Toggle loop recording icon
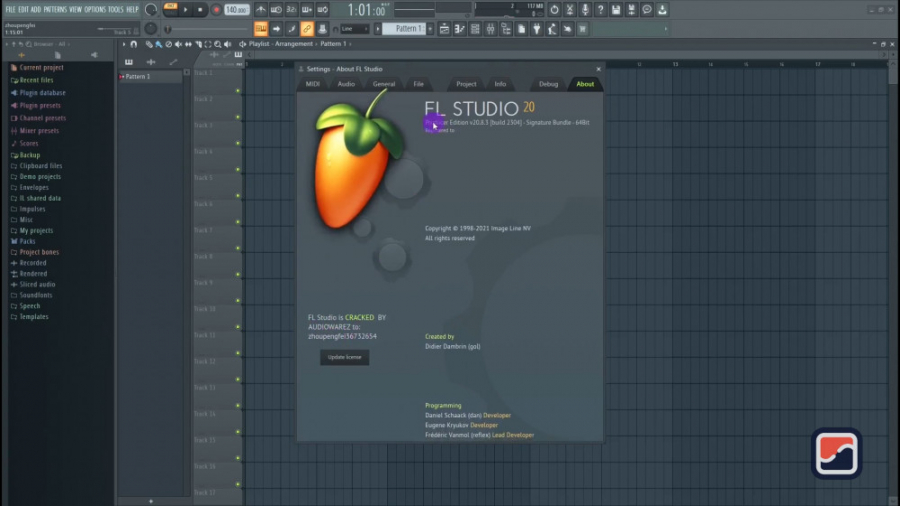Viewport: 900px width, 506px height. (323, 10)
